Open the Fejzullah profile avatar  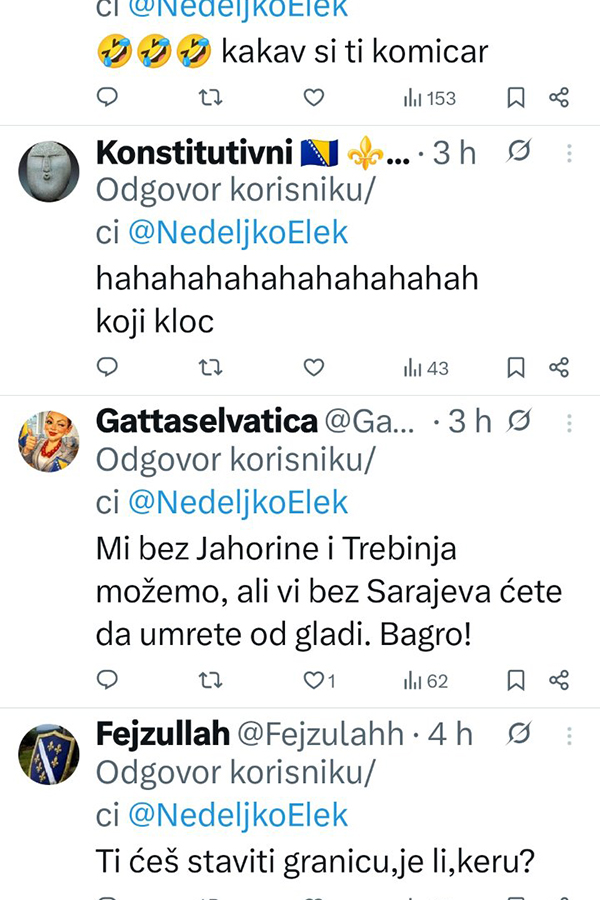49,754
